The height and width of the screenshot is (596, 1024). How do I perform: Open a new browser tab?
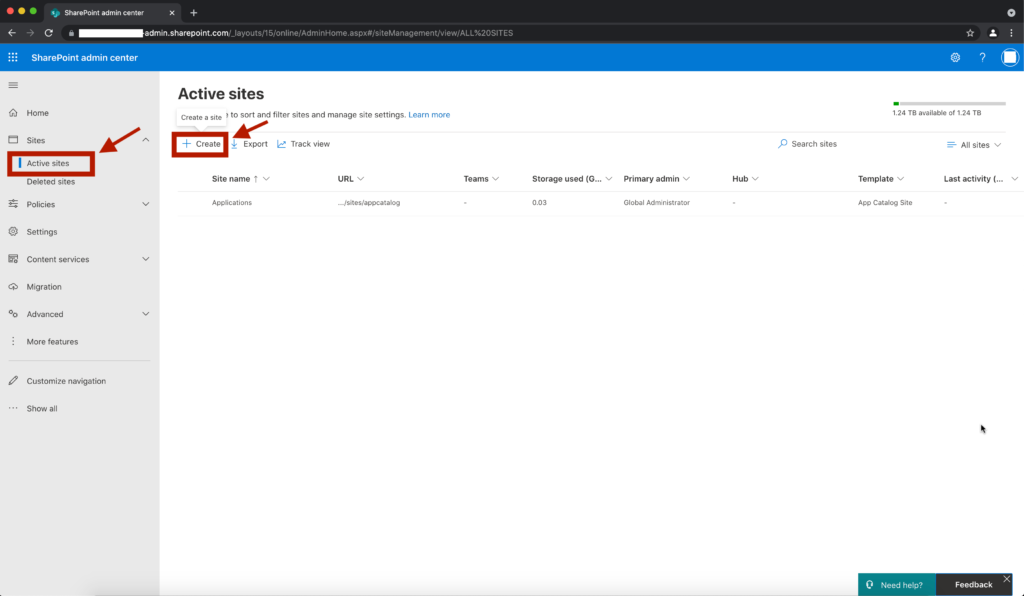click(x=193, y=12)
